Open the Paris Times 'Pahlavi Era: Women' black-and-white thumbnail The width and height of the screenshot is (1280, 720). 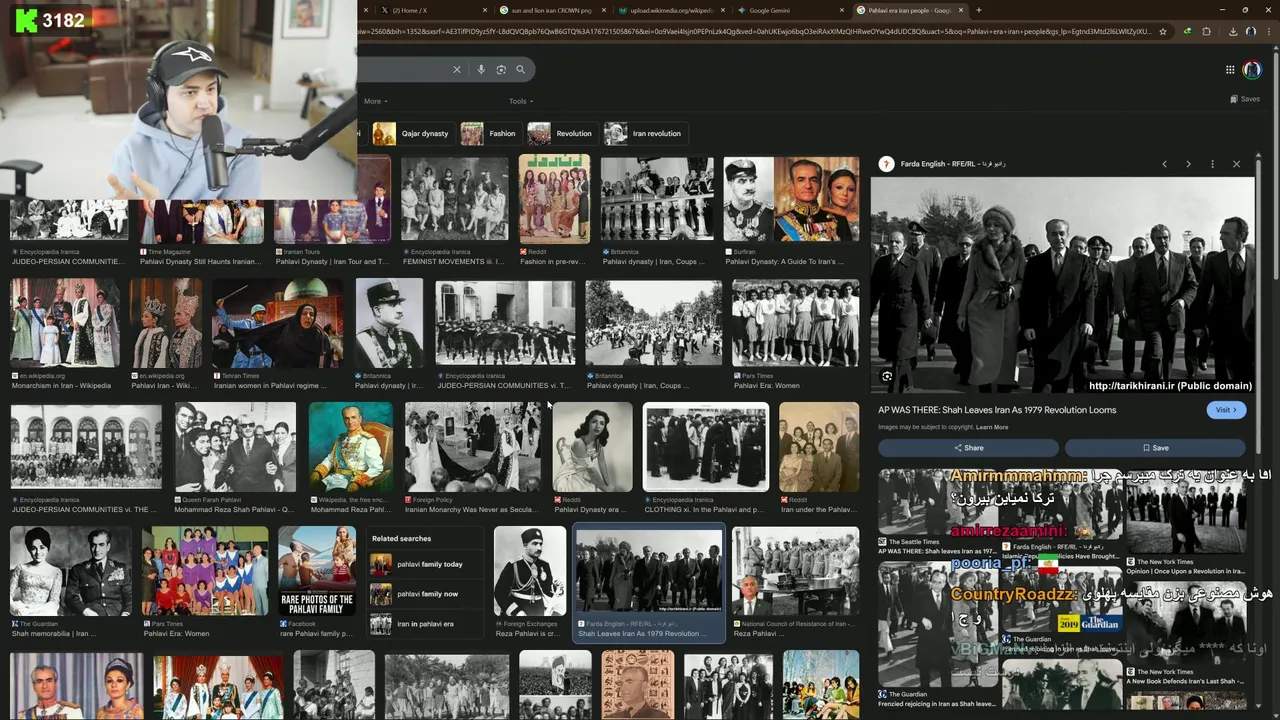pos(795,323)
